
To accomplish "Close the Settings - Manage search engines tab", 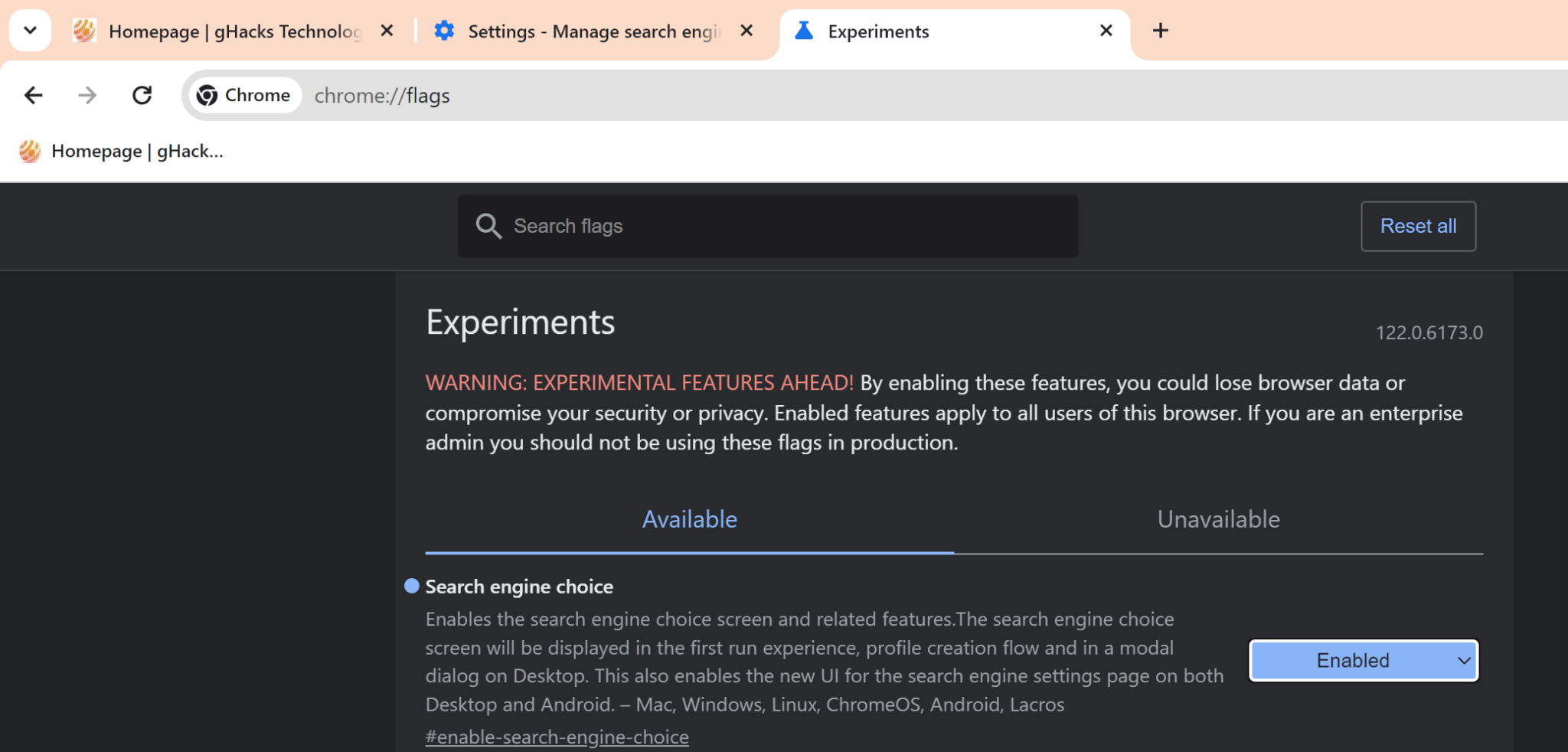I will coord(745,31).
